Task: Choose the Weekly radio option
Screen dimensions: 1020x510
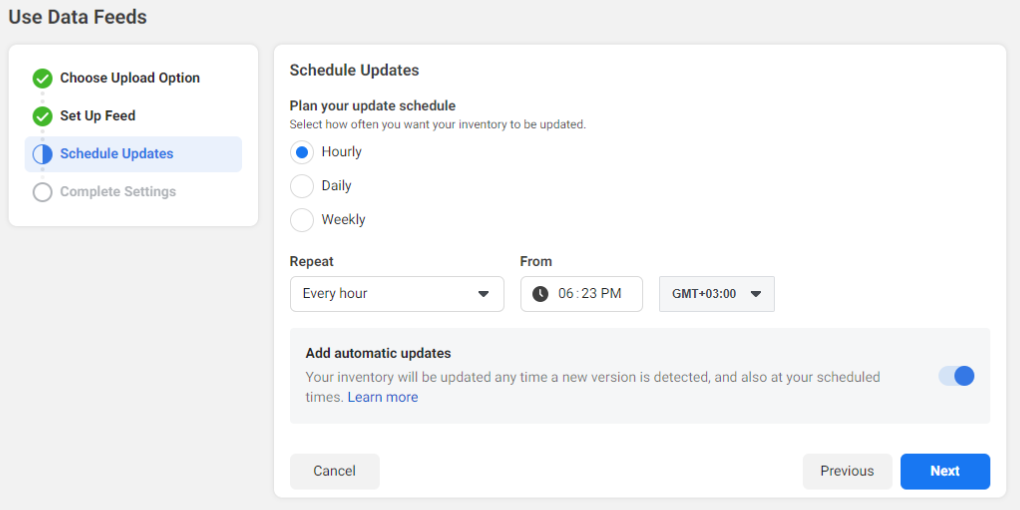Action: (301, 220)
